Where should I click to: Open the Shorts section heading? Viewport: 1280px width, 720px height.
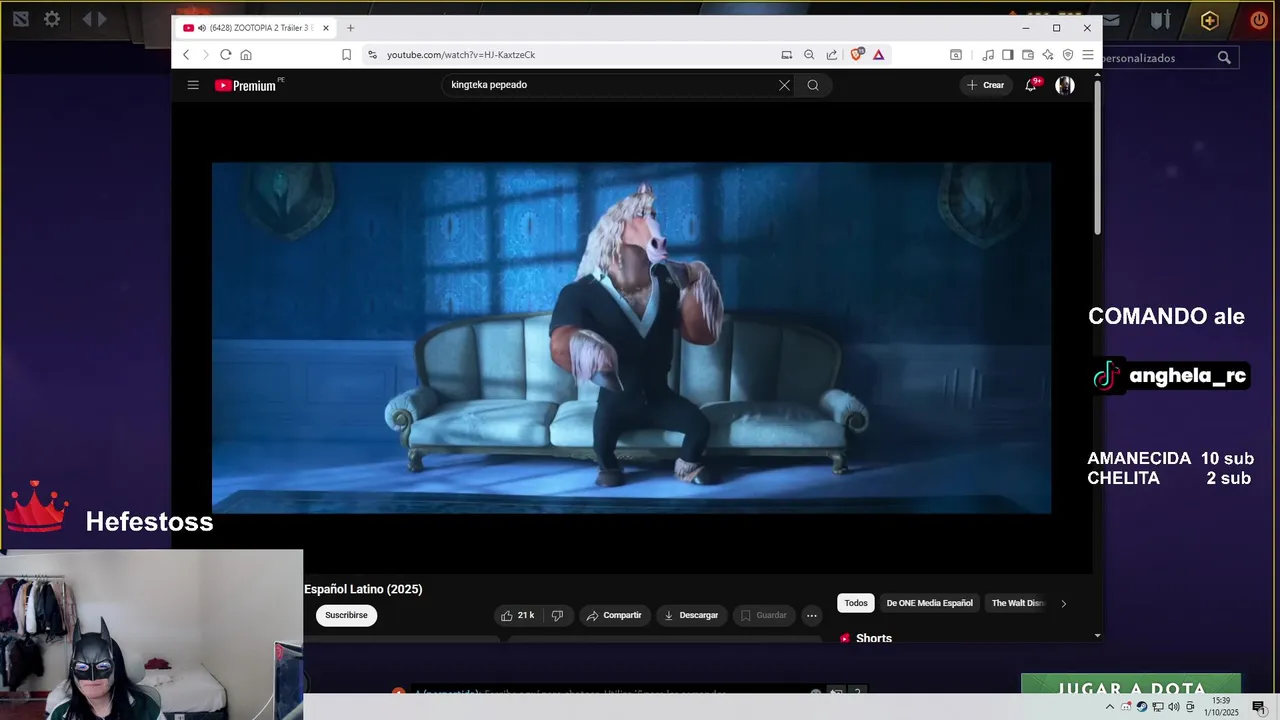866,638
